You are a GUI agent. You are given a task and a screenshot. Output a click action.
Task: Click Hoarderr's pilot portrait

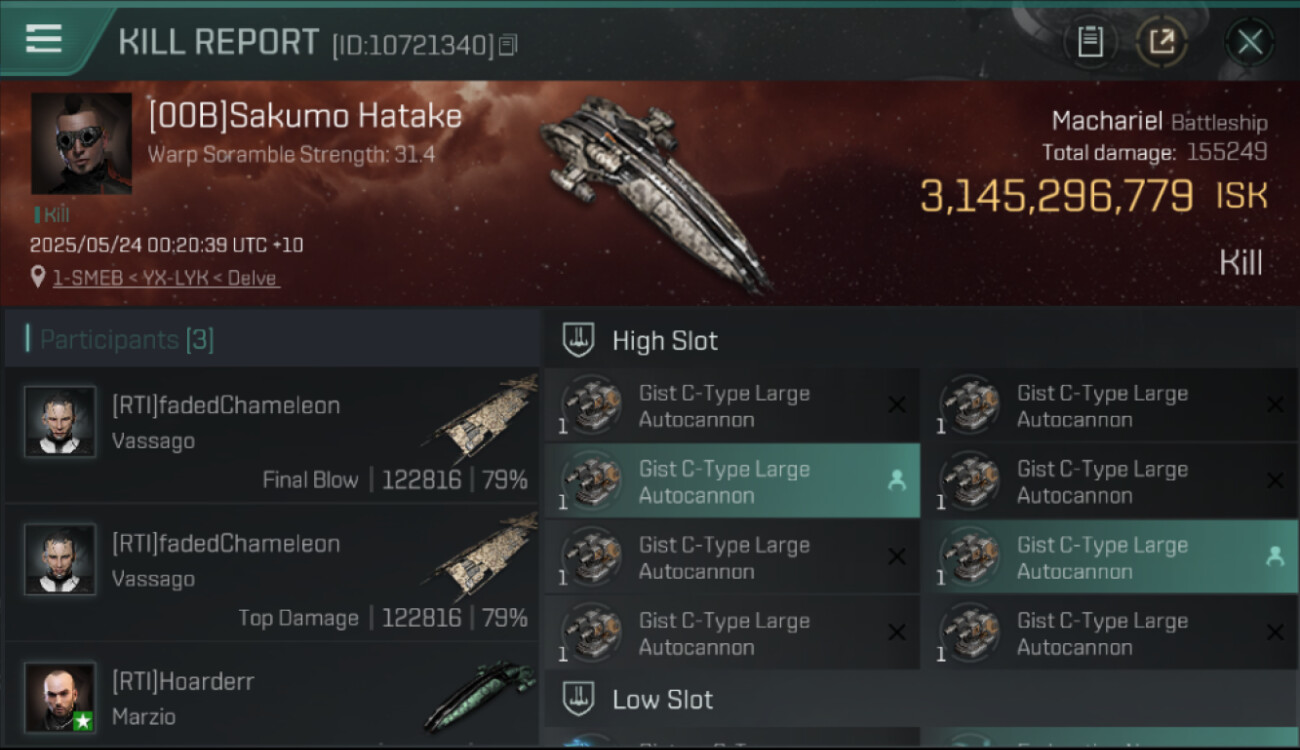60,696
